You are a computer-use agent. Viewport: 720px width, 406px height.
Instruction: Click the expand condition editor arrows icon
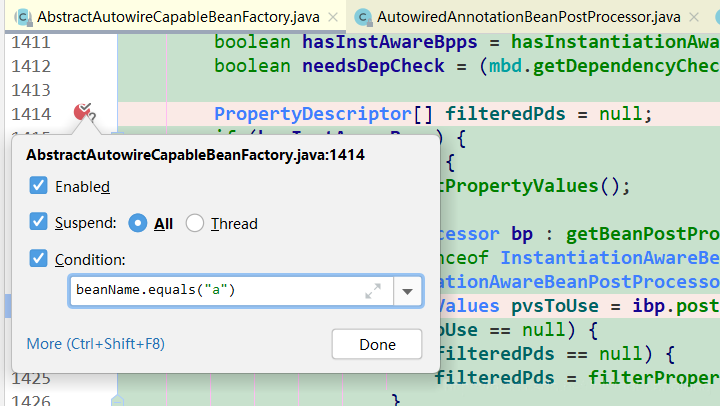373,291
